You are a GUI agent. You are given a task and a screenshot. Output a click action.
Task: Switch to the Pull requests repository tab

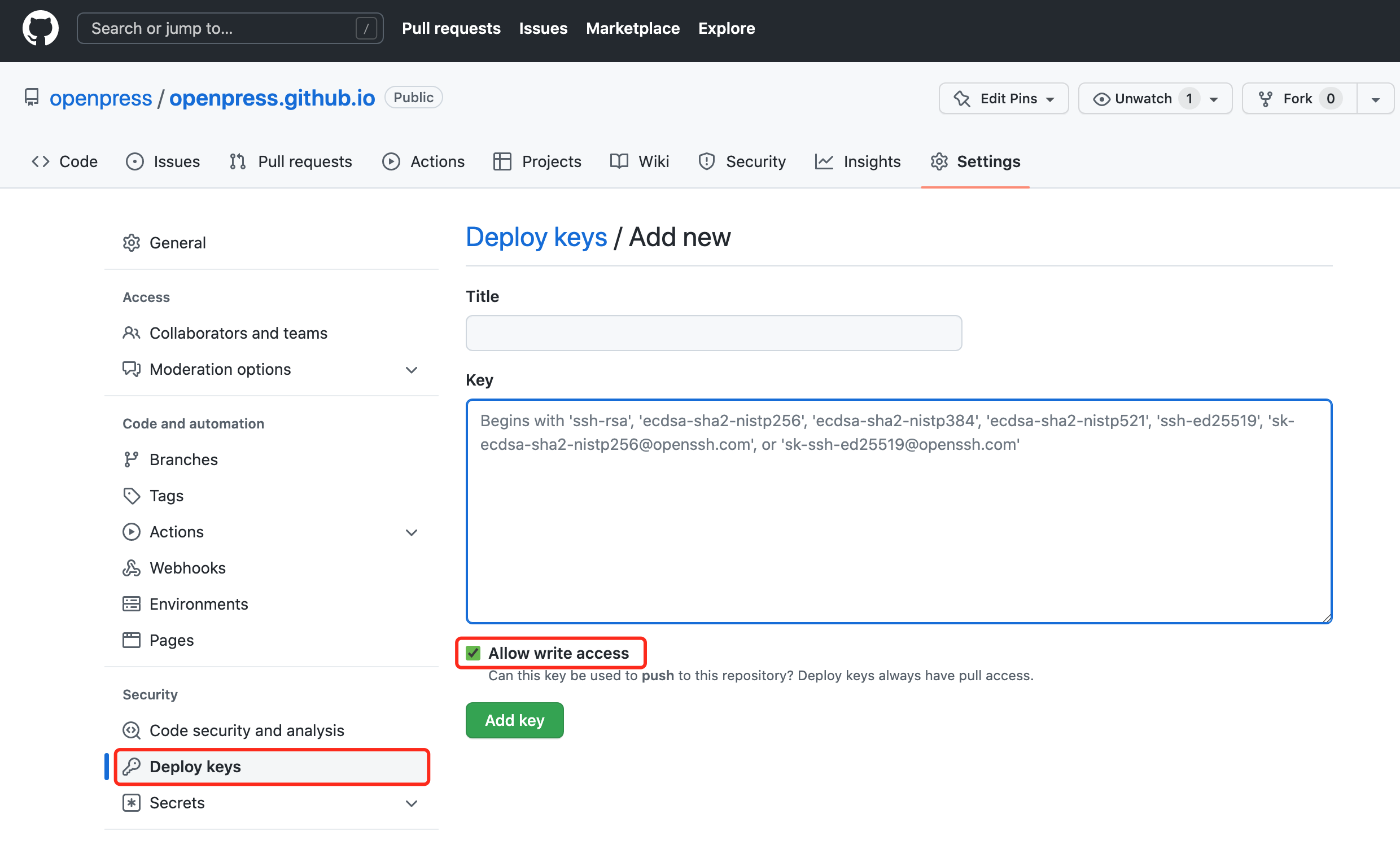tap(291, 162)
